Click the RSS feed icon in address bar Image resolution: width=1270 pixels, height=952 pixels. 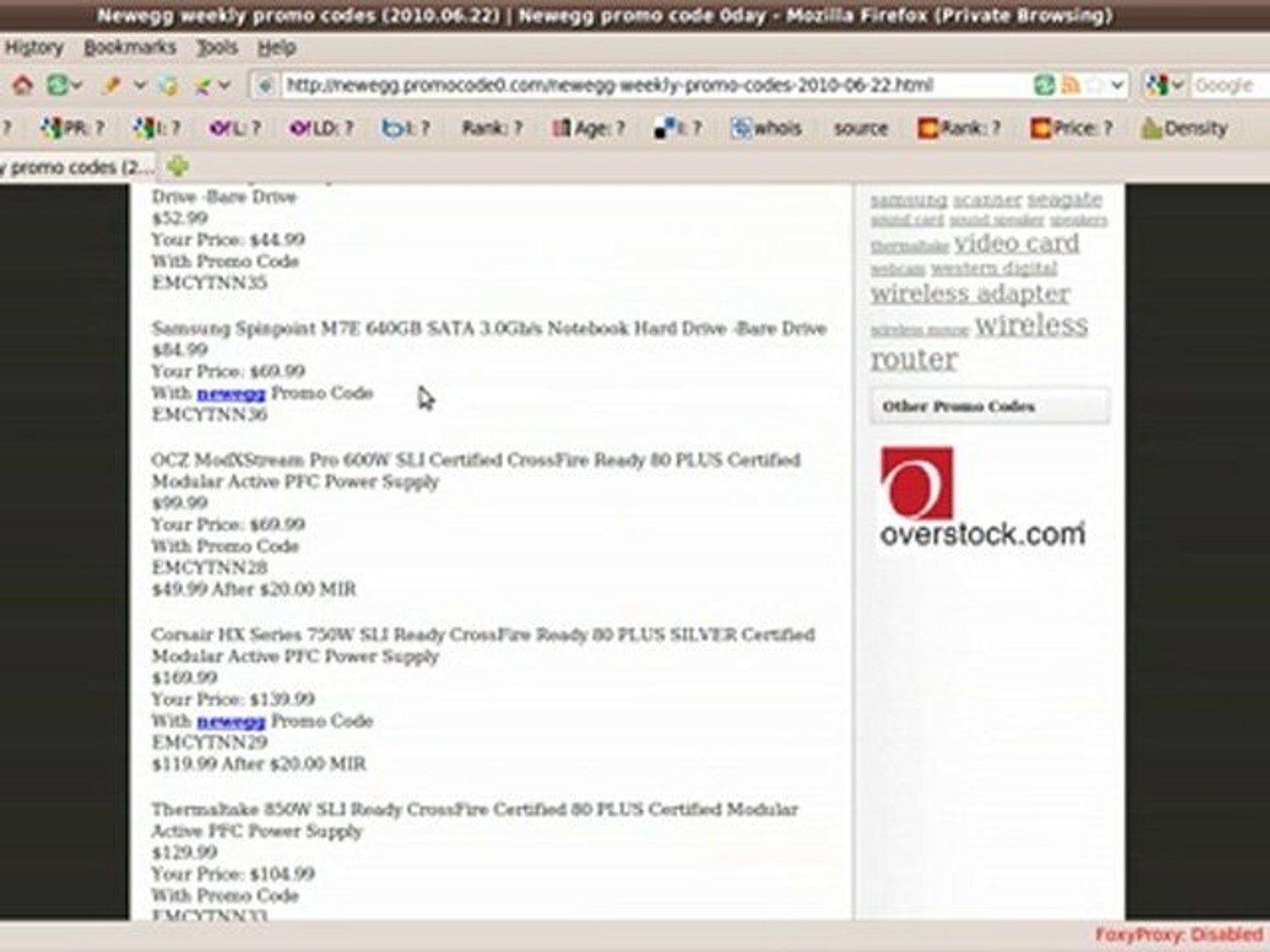[x=1071, y=86]
